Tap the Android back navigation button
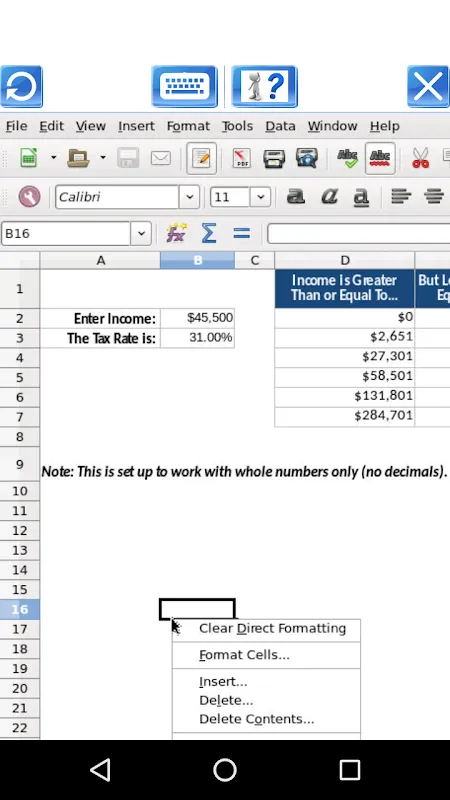Image resolution: width=450 pixels, height=800 pixels. point(100,769)
